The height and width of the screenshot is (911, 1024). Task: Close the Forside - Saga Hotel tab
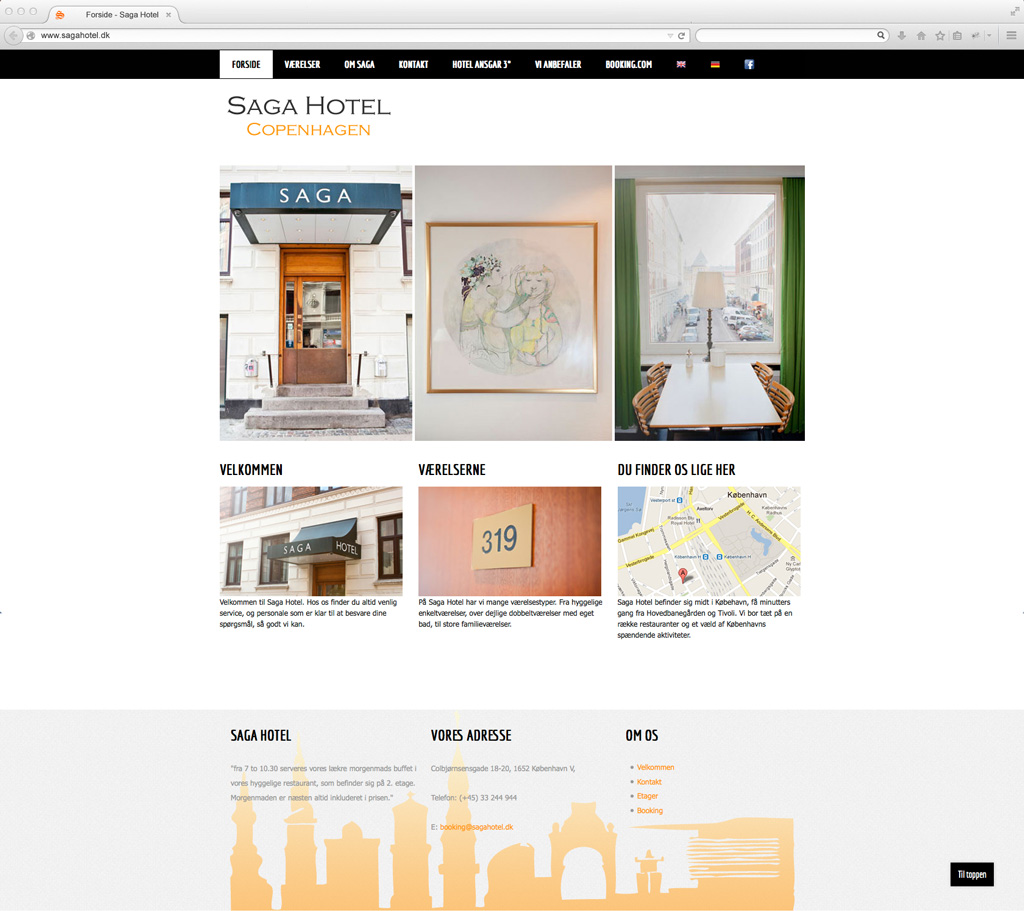[x=168, y=14]
